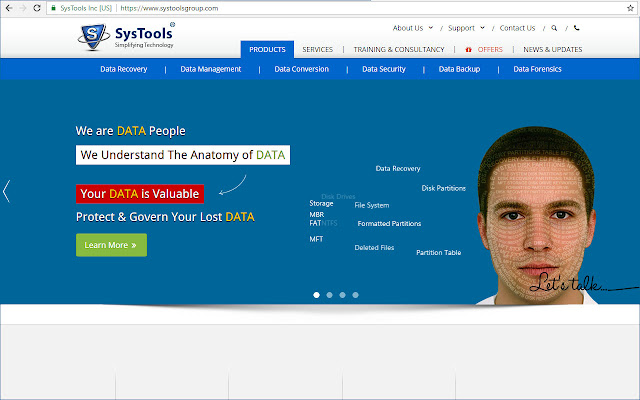Click the browser forward arrow
Screen dimensions: 640x400
(23, 7)
